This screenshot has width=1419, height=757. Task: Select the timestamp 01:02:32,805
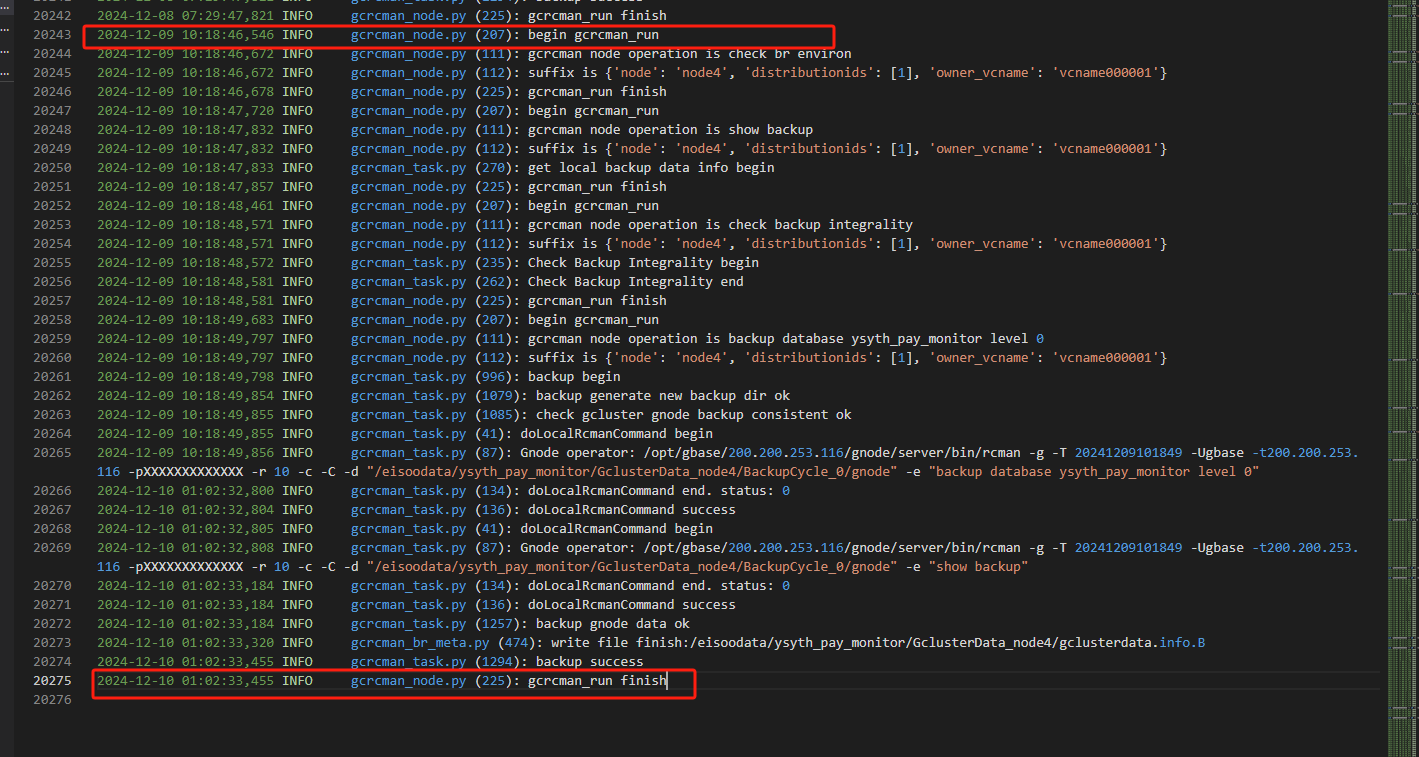(229, 529)
